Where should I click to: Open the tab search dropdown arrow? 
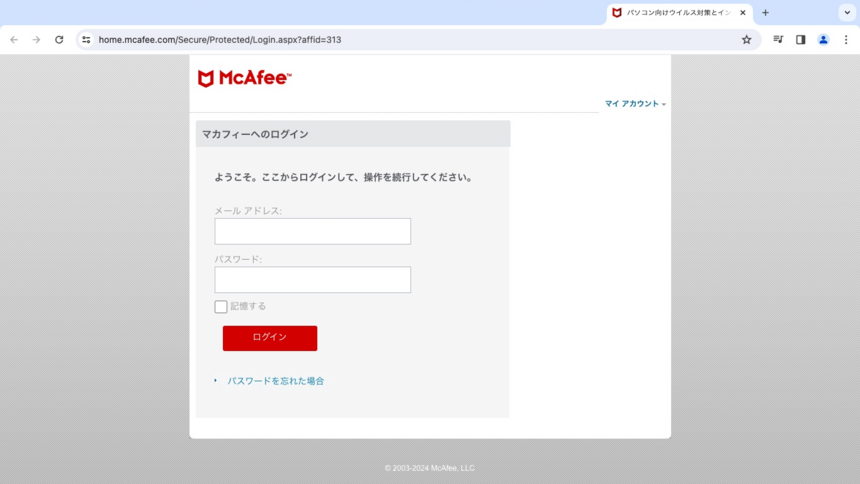point(847,13)
